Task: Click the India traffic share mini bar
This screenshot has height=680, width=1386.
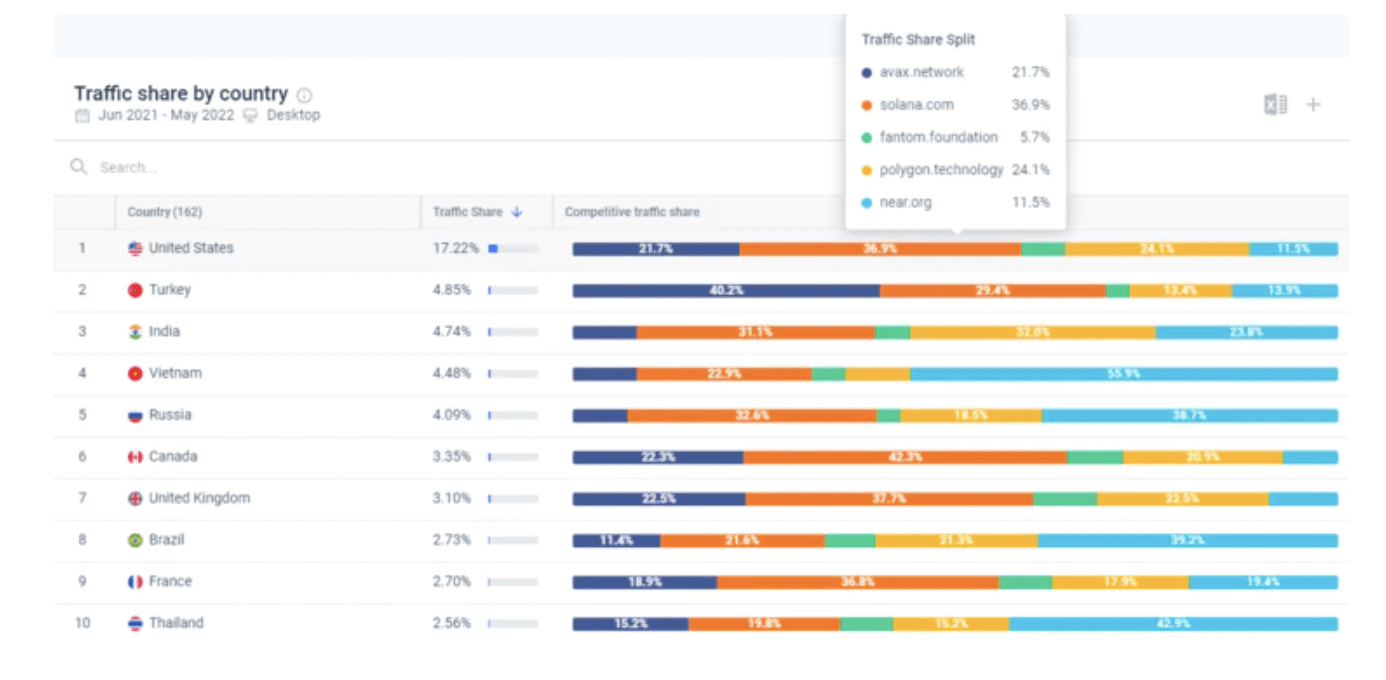Action: coord(513,332)
